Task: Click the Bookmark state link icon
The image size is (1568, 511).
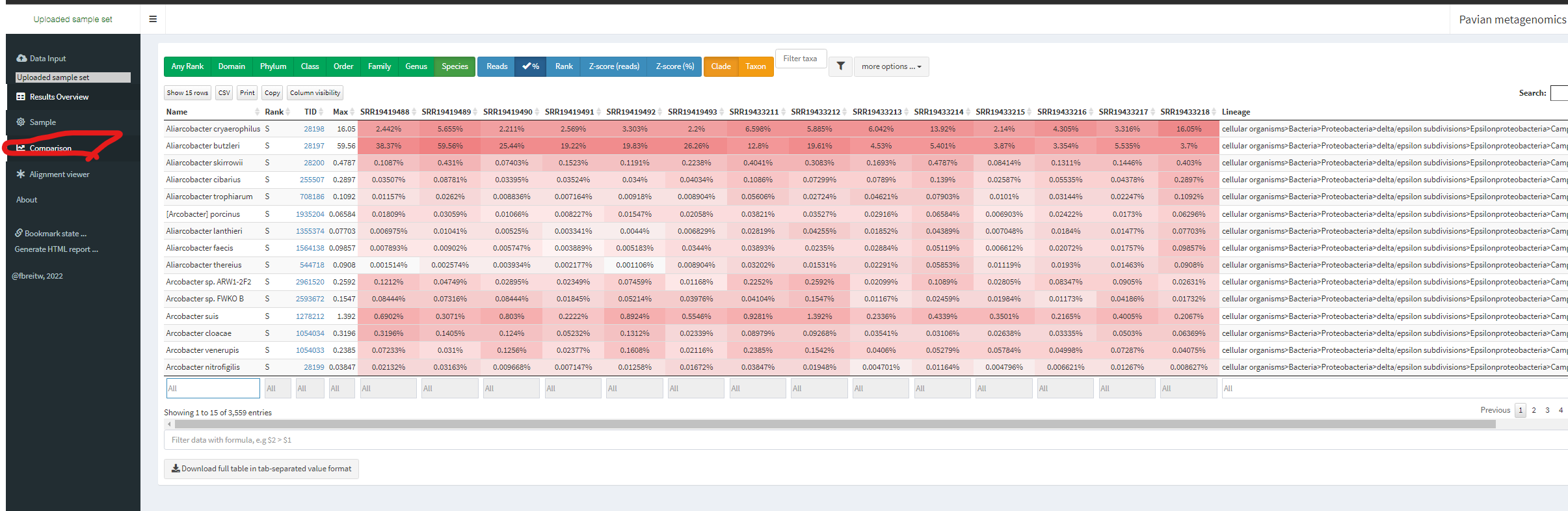Action: pyautogui.click(x=19, y=234)
